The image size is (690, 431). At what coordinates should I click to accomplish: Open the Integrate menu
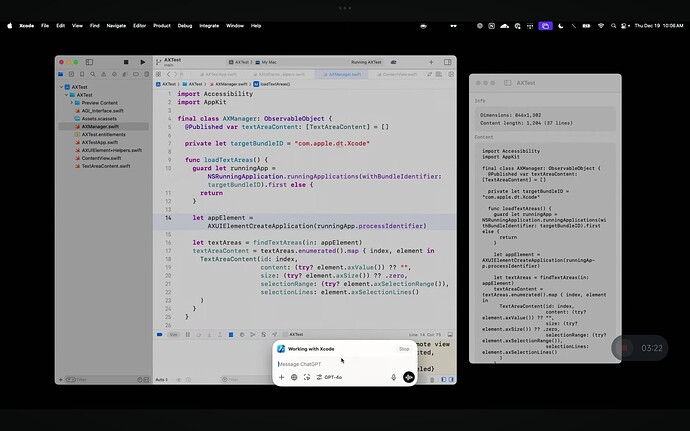coord(209,26)
